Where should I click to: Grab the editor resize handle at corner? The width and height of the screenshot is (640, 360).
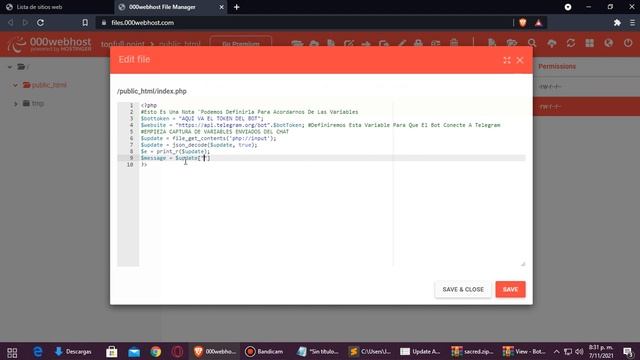[523, 264]
